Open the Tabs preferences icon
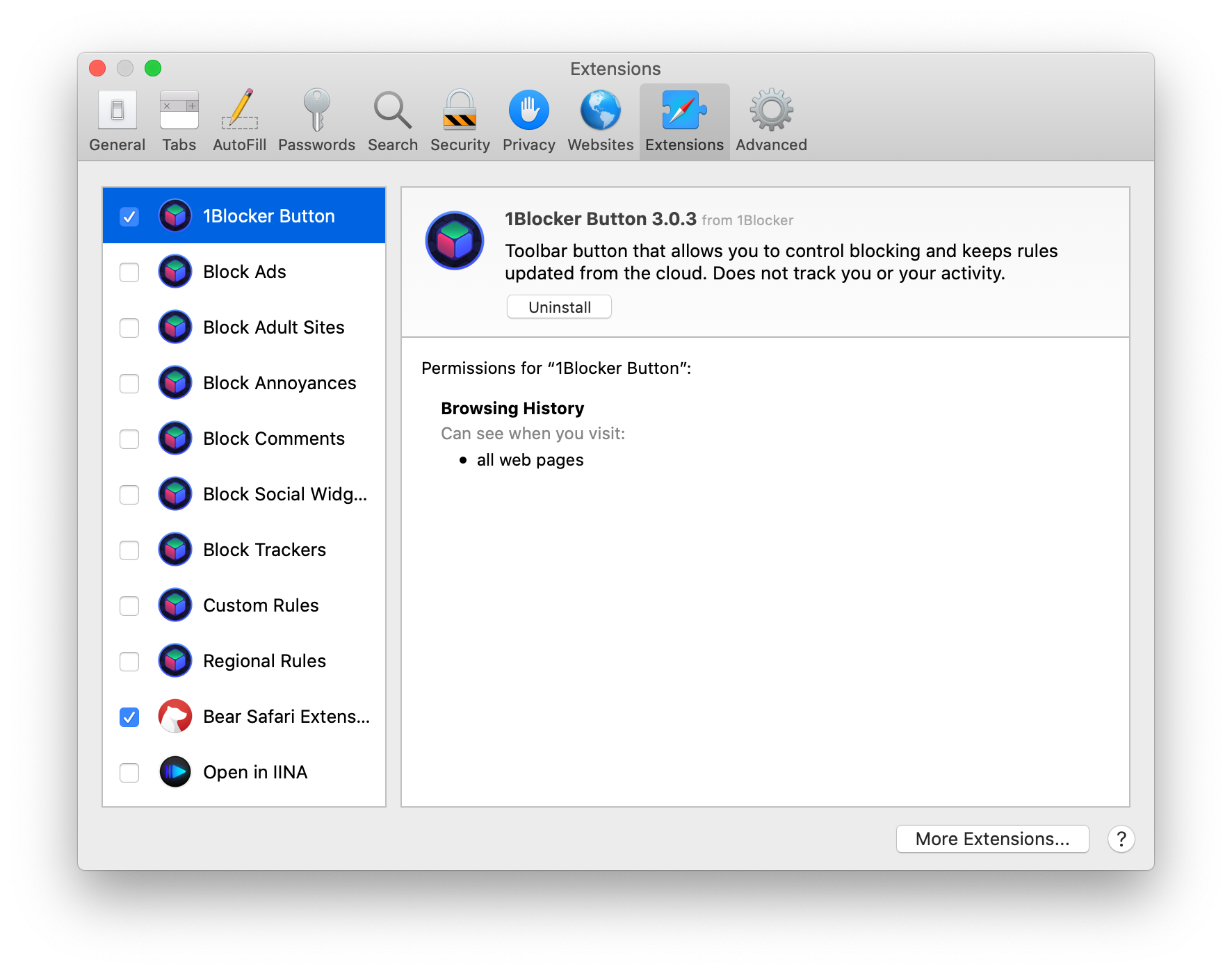This screenshot has width=1232, height=973. click(179, 111)
